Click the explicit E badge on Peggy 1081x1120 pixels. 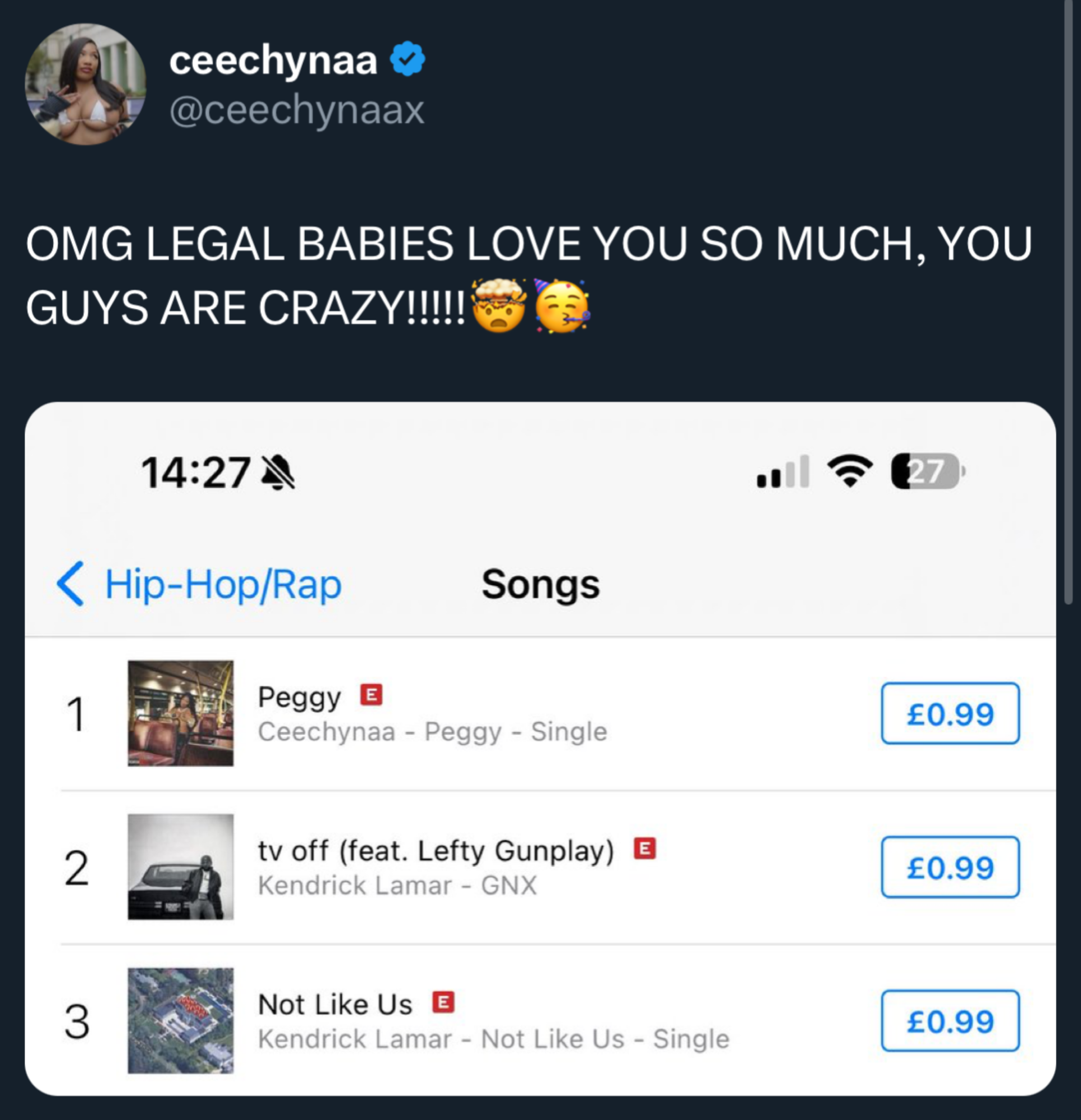(372, 696)
